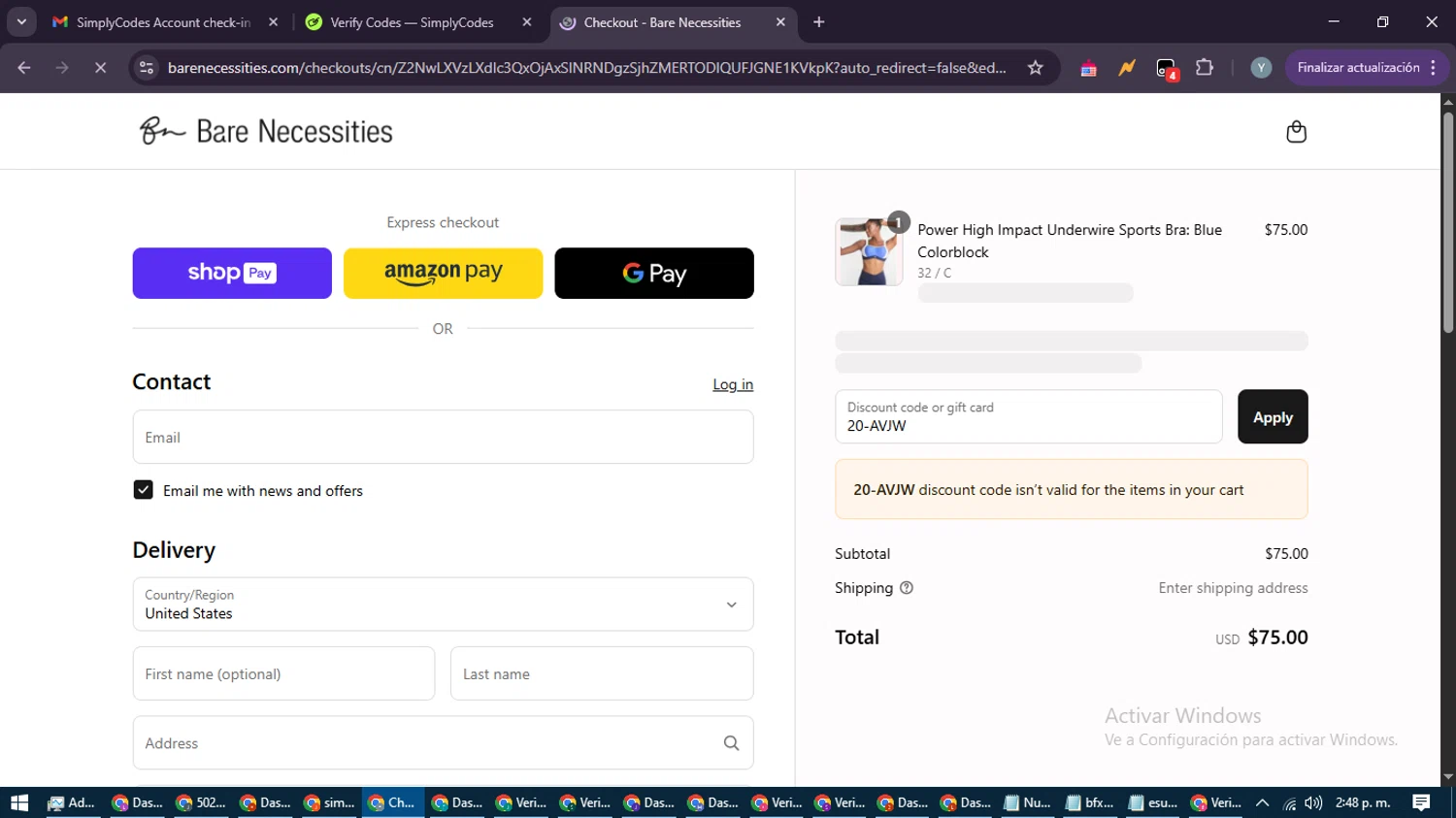1456x818 pixels.
Task: Go forward with the forward arrow
Action: [62, 68]
